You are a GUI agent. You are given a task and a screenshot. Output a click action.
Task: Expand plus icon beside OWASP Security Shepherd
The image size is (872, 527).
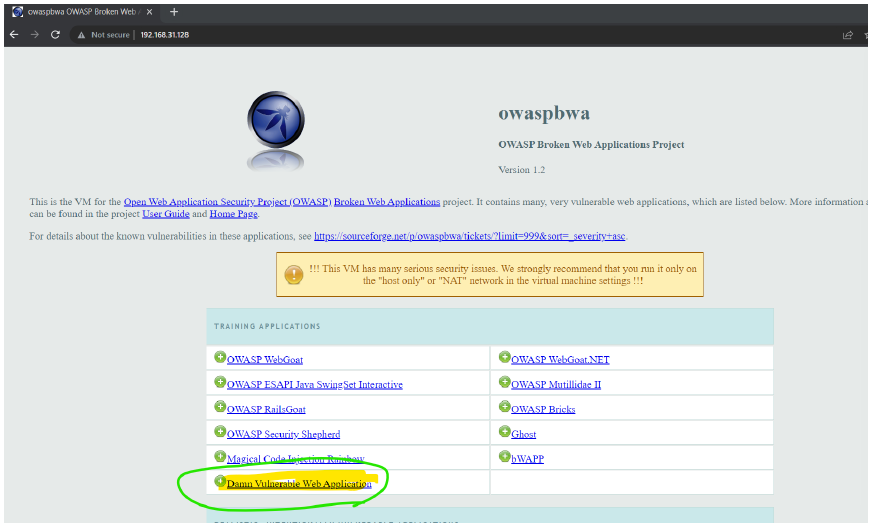pos(220,431)
